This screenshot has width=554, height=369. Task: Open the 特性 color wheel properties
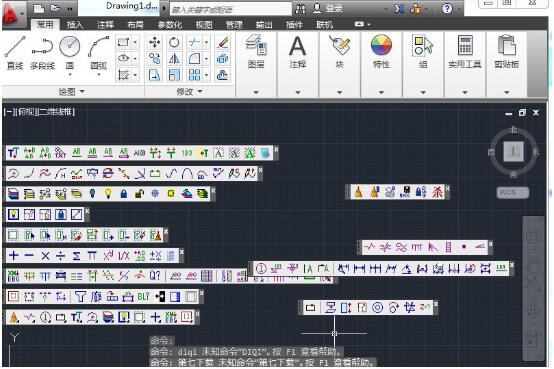381,52
